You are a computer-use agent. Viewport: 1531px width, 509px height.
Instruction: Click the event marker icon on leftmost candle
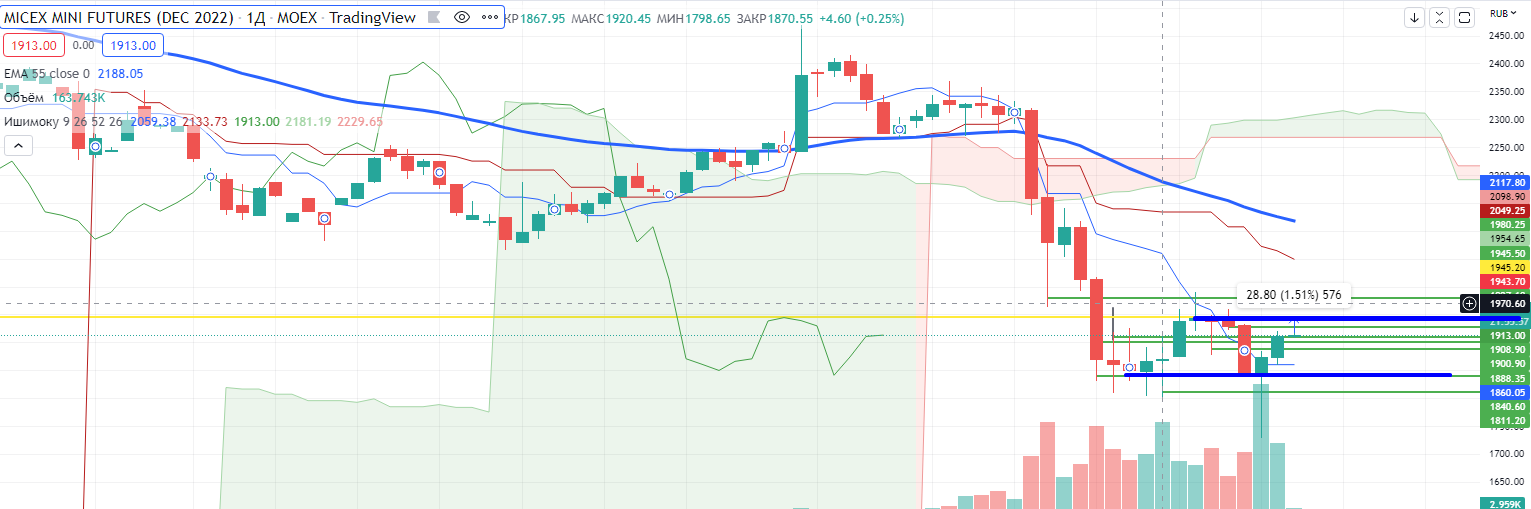[x=95, y=147]
